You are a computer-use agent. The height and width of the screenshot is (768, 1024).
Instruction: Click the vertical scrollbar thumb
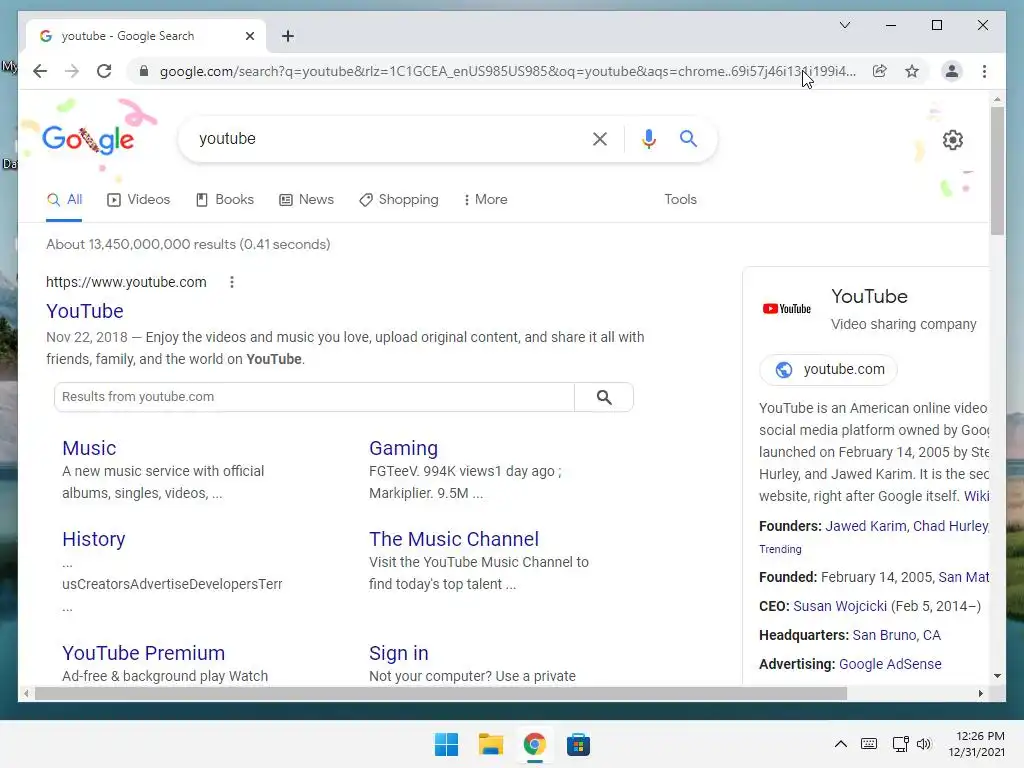(x=997, y=171)
